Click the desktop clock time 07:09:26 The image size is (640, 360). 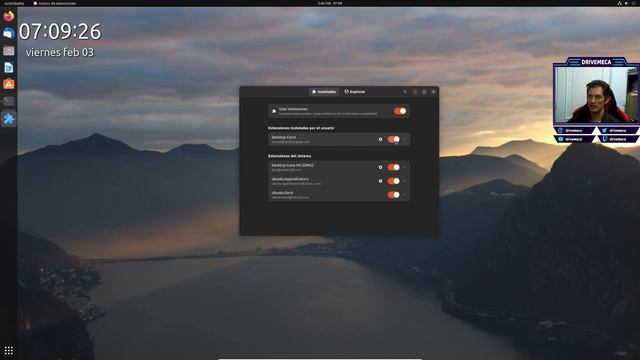60,32
